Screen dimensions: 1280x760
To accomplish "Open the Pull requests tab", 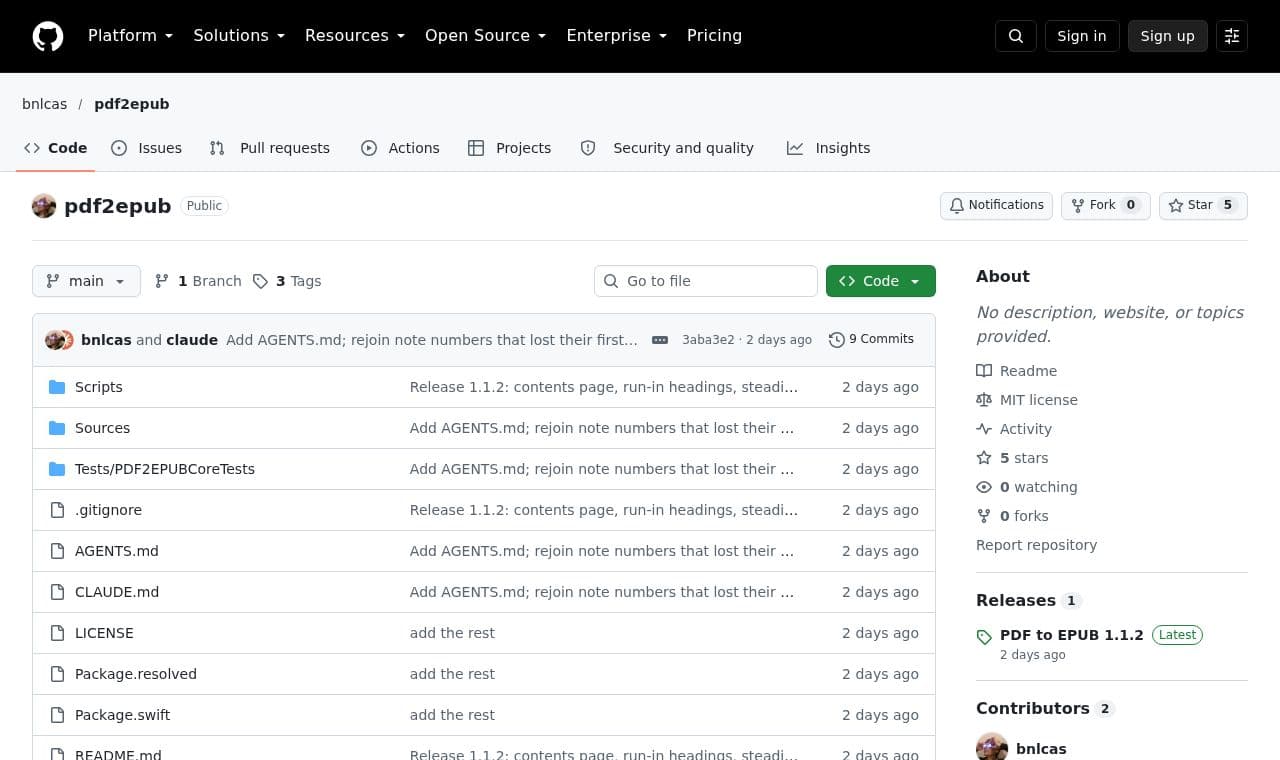I will tap(269, 148).
